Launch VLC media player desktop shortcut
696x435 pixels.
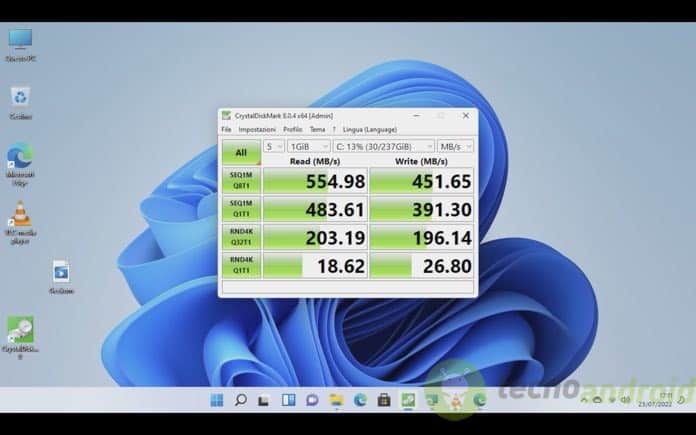pos(20,217)
